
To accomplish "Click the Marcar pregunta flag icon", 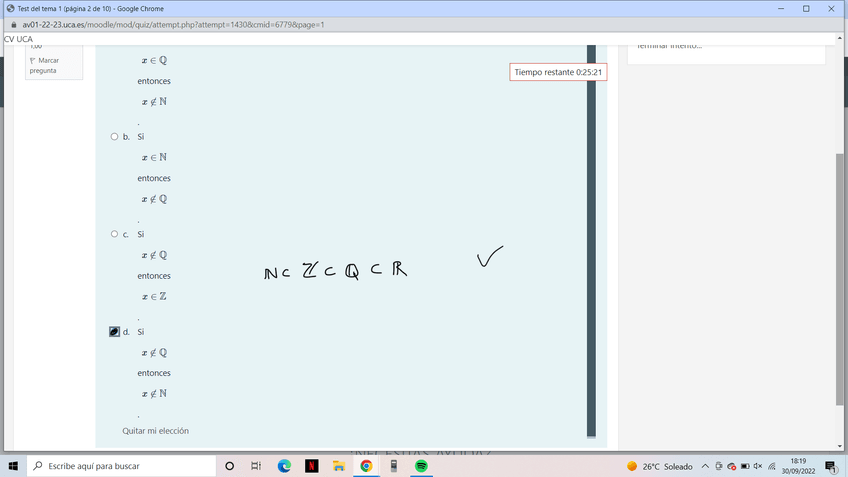I will pyautogui.click(x=32, y=61).
